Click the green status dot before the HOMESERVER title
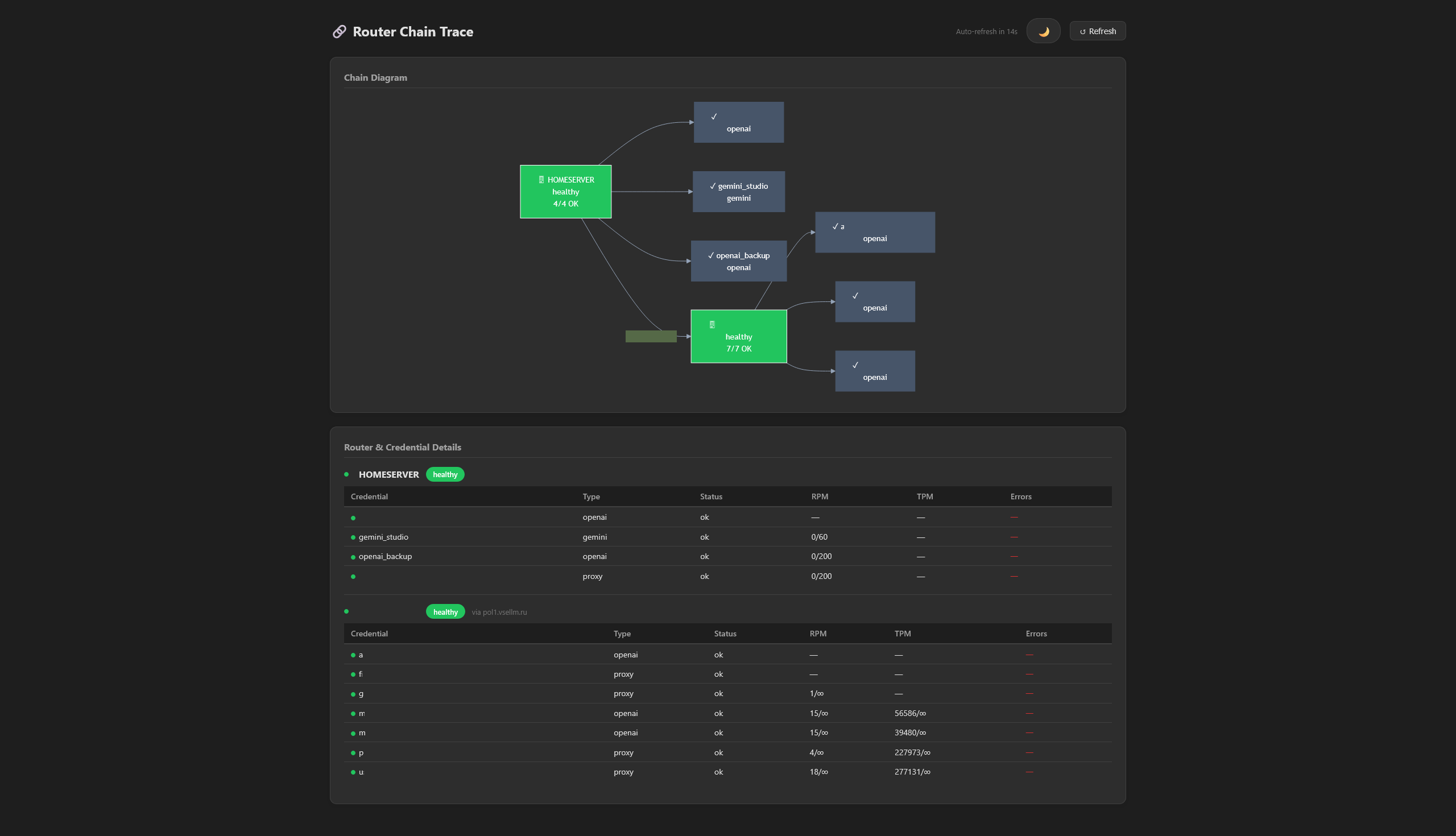This screenshot has width=1456, height=836. pos(346,474)
